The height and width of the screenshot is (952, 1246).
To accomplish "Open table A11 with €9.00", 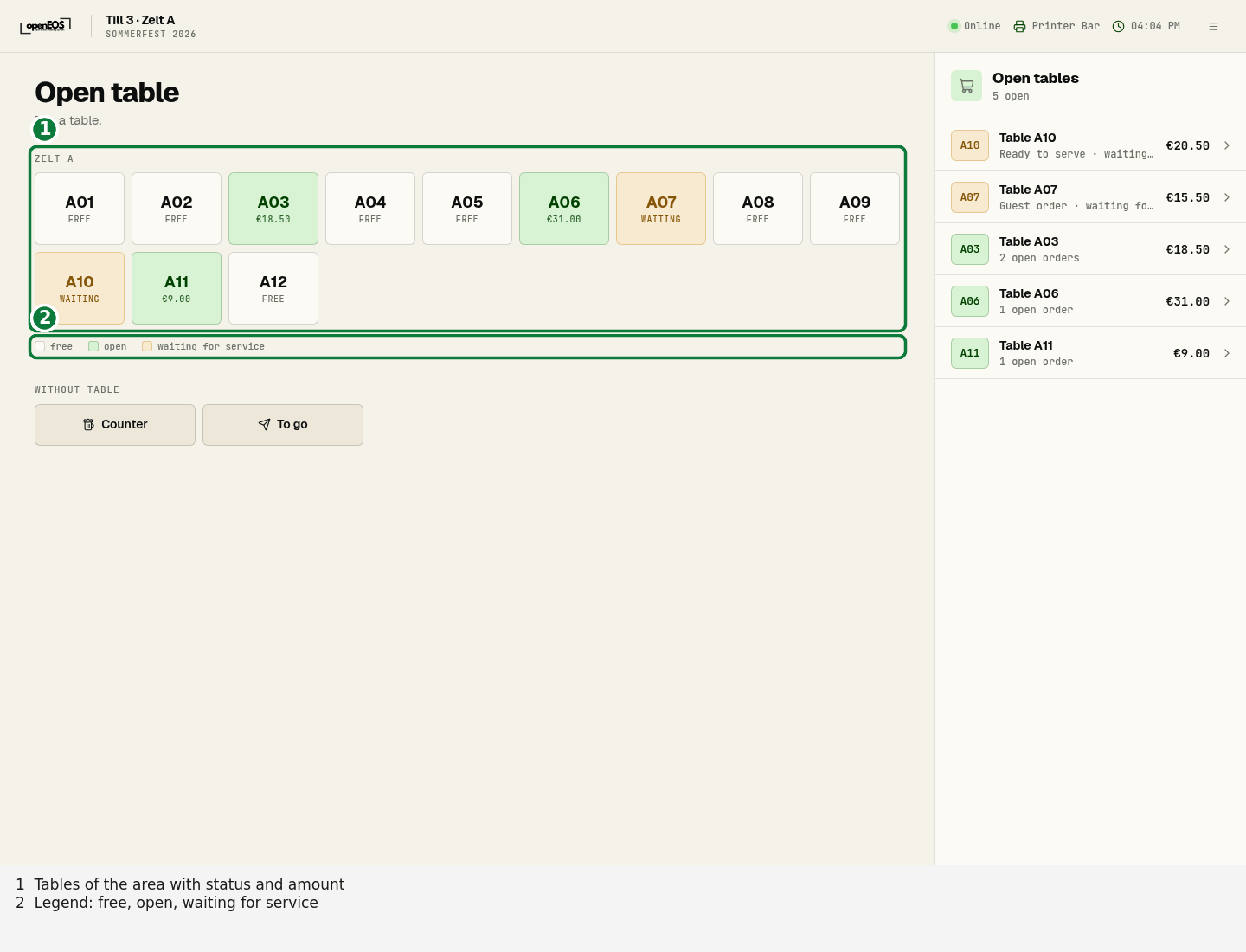I will point(177,288).
